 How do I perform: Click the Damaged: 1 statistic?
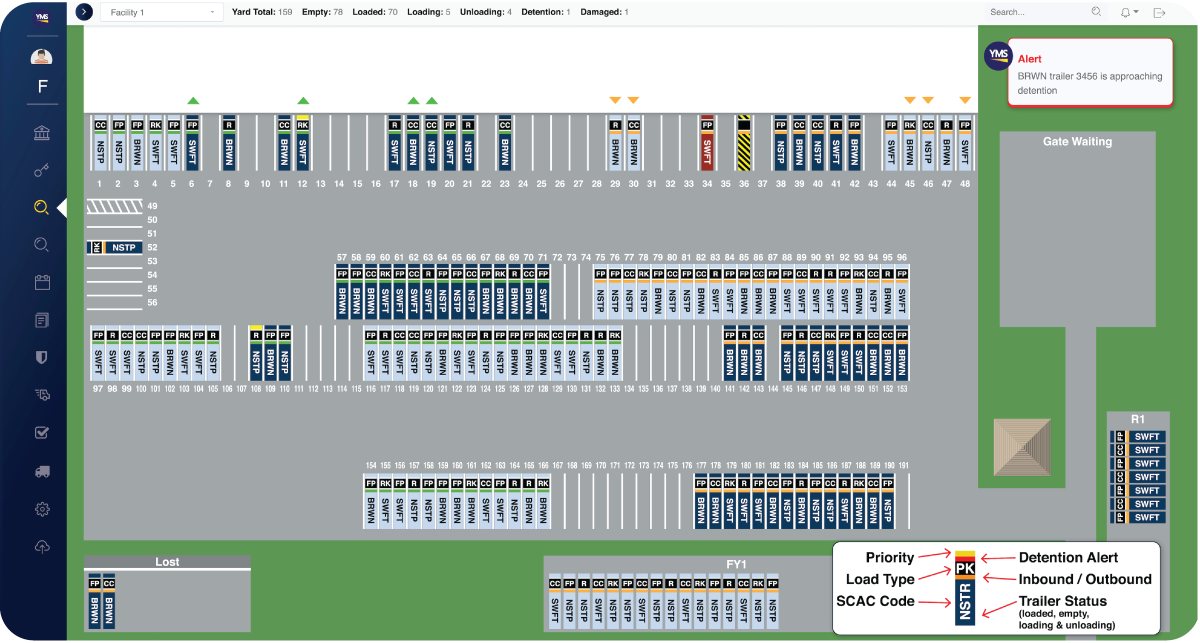click(x=605, y=12)
